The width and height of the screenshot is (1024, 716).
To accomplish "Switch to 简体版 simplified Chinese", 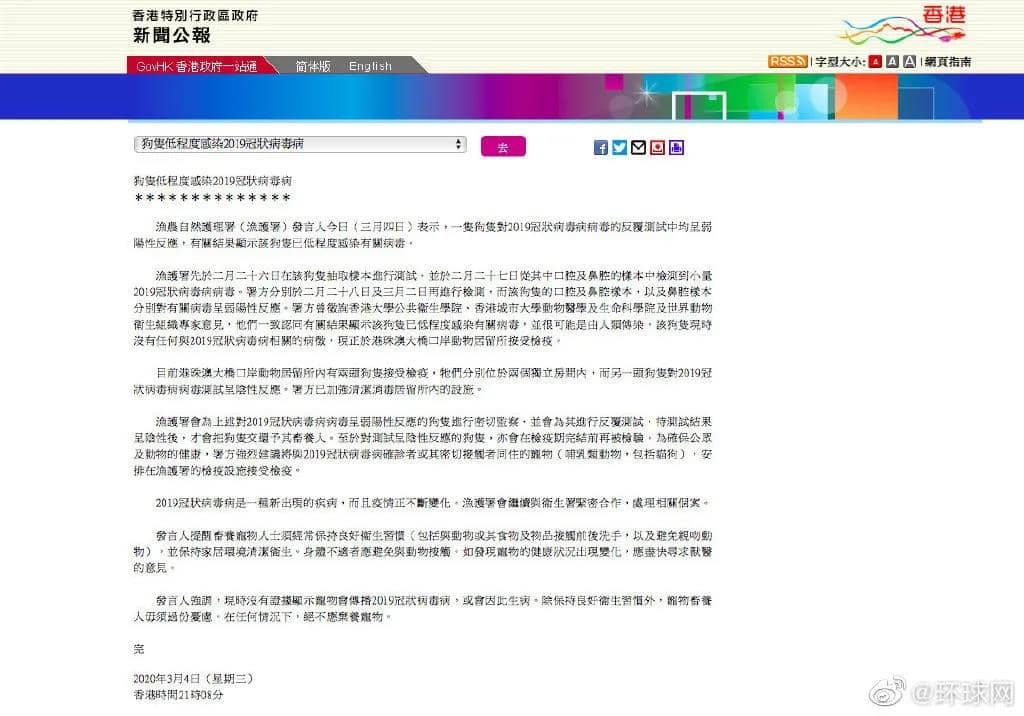I will (313, 66).
